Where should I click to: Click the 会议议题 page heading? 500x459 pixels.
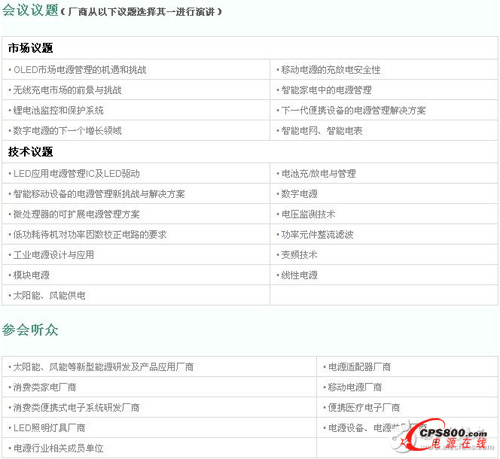click(x=30, y=10)
